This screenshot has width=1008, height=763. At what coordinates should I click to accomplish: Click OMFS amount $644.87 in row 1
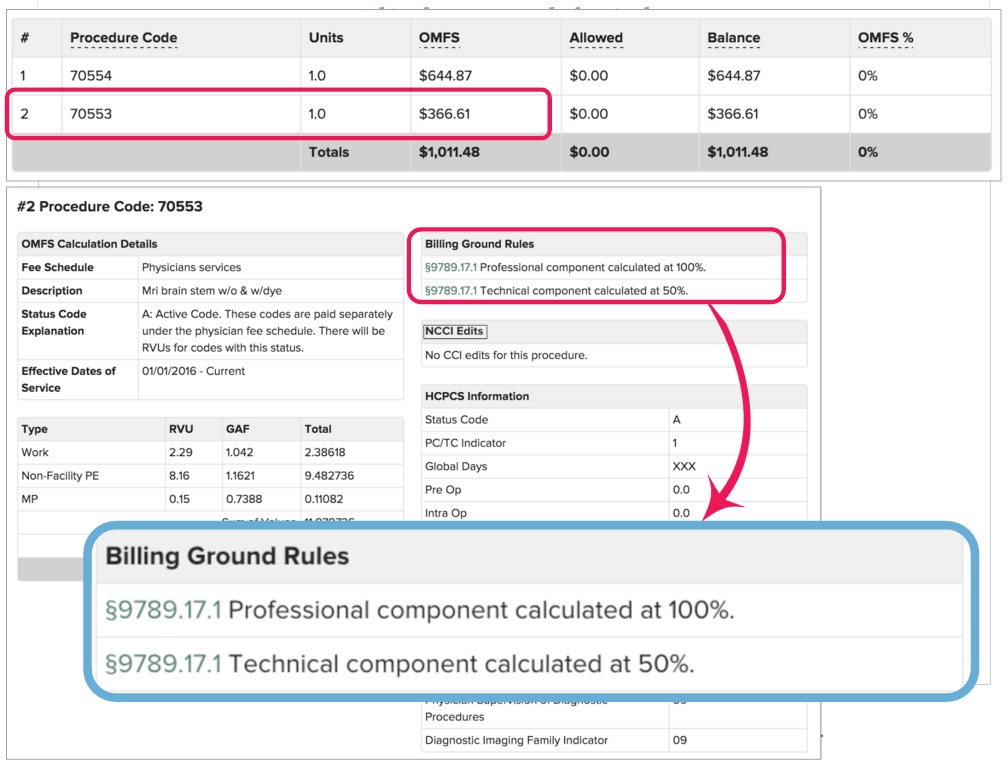[445, 76]
